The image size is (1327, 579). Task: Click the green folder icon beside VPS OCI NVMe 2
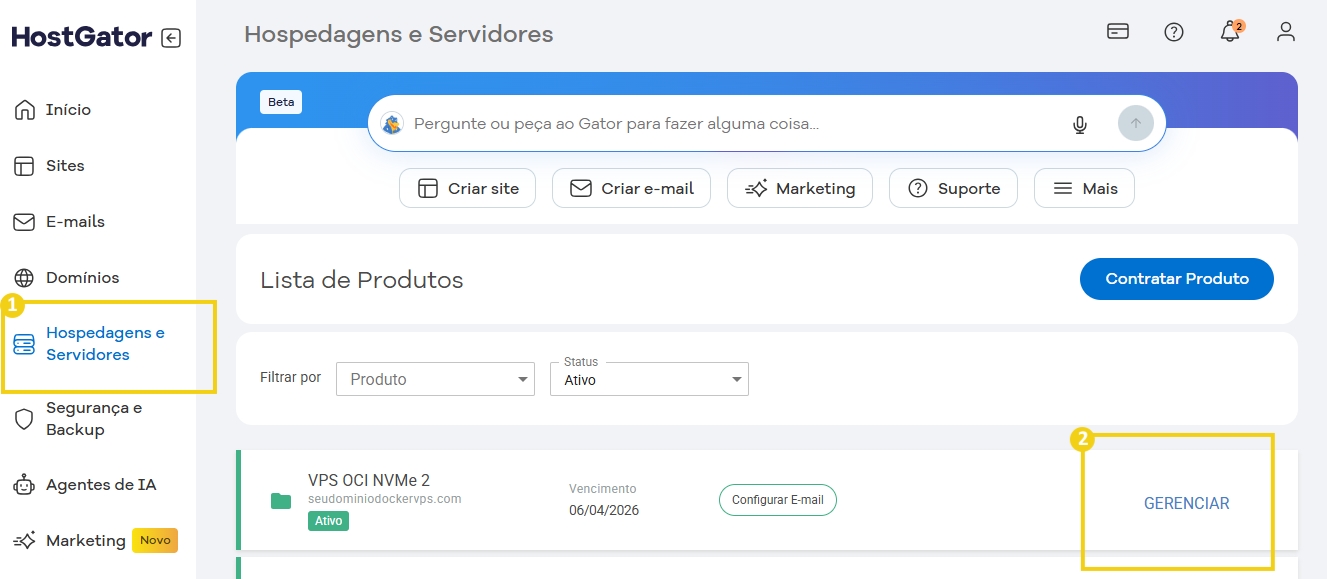(281, 500)
